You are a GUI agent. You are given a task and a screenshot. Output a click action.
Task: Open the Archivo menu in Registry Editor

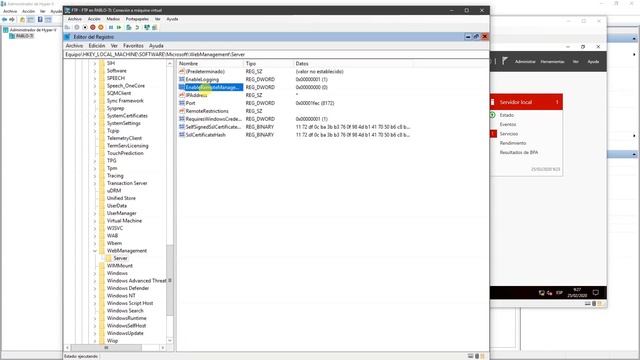tap(74, 46)
